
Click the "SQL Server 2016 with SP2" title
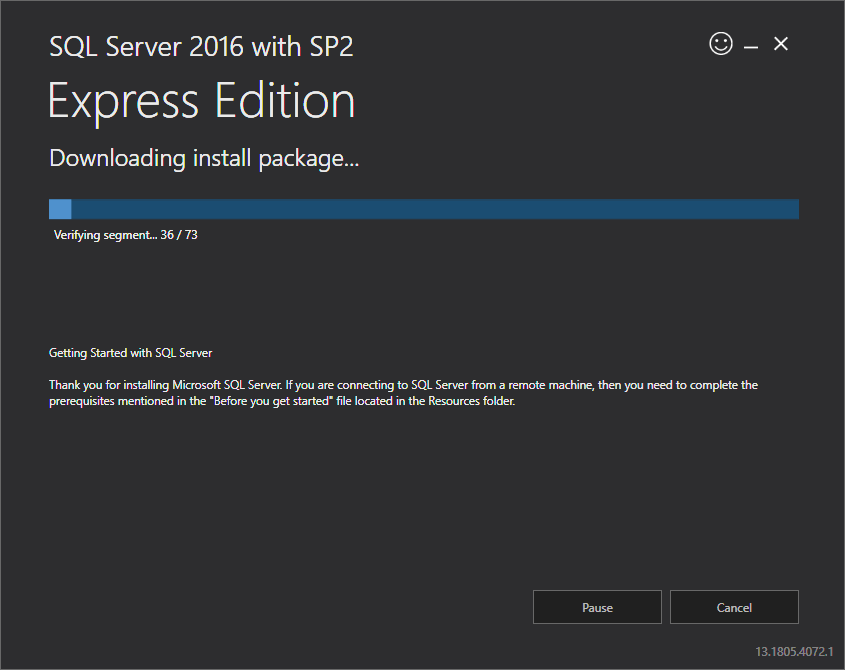[x=201, y=46]
